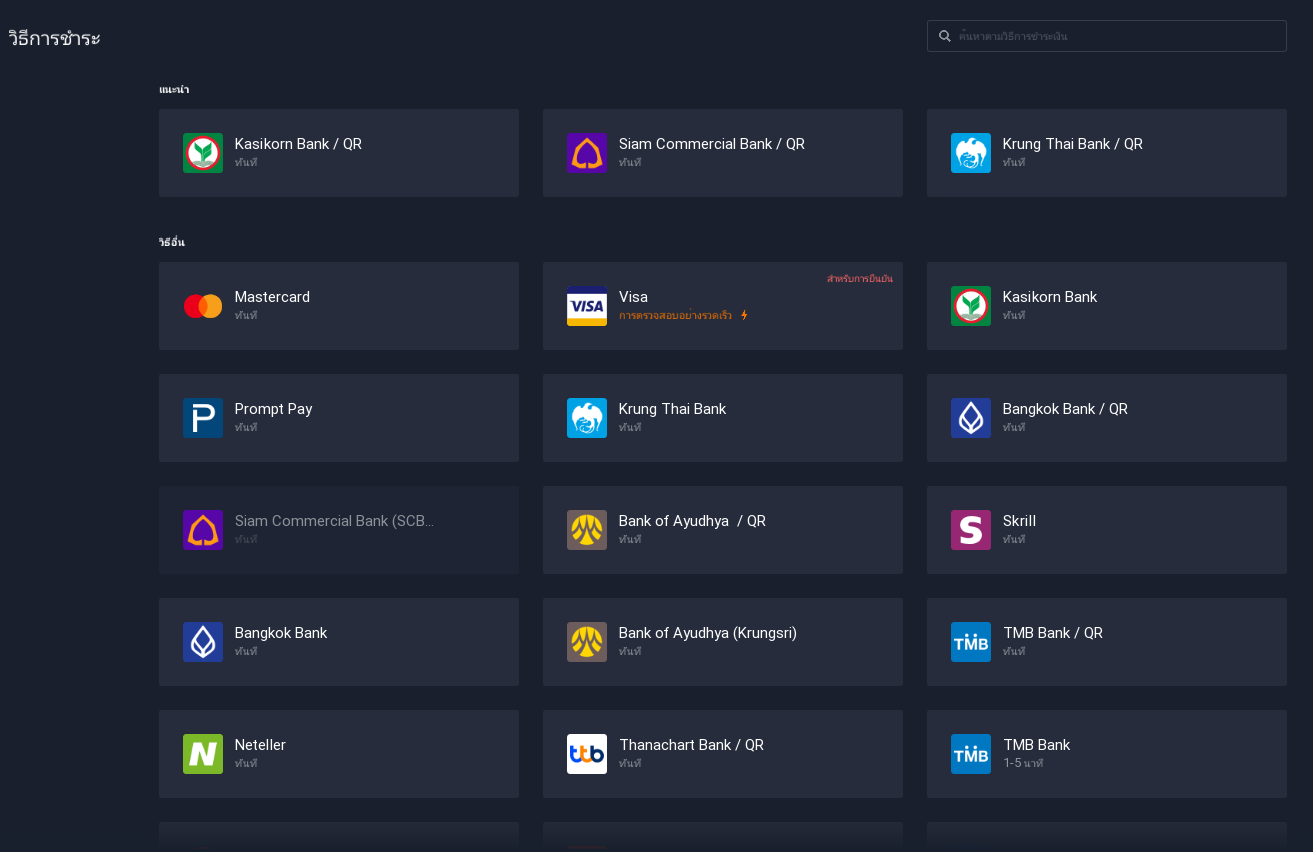Click the Bangkok Bank / QR logo
1313x852 pixels.
point(971,418)
